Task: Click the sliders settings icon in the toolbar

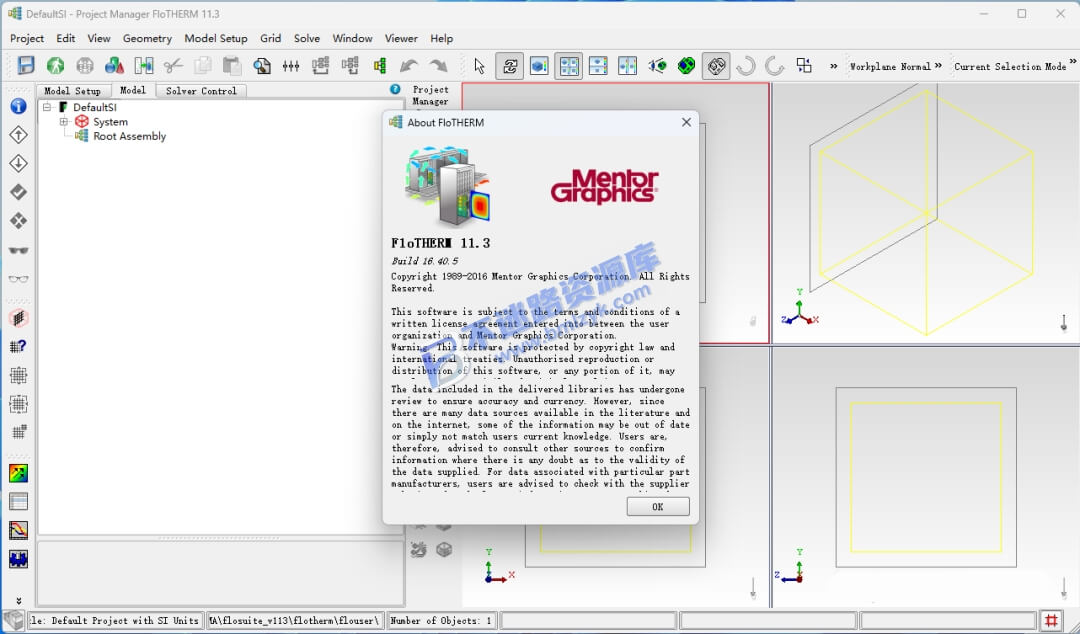Action: [291, 65]
